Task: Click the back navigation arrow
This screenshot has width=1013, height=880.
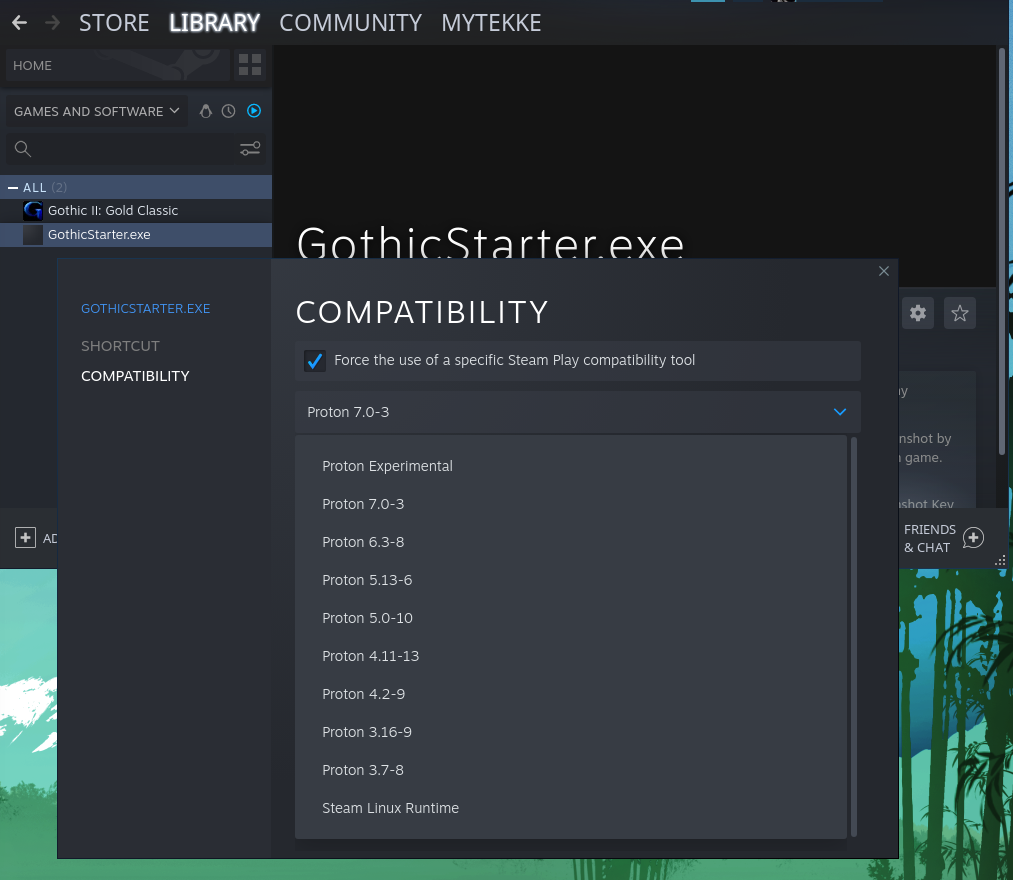Action: point(19,22)
